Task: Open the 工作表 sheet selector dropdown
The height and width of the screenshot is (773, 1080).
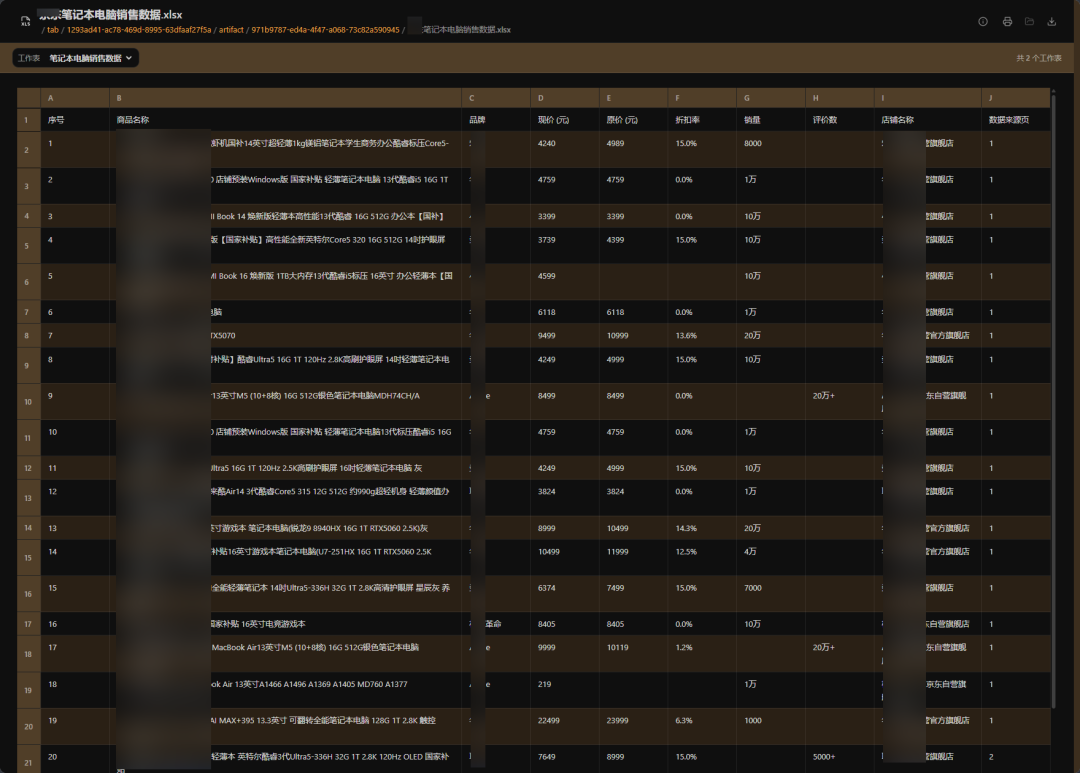Action: (76, 58)
